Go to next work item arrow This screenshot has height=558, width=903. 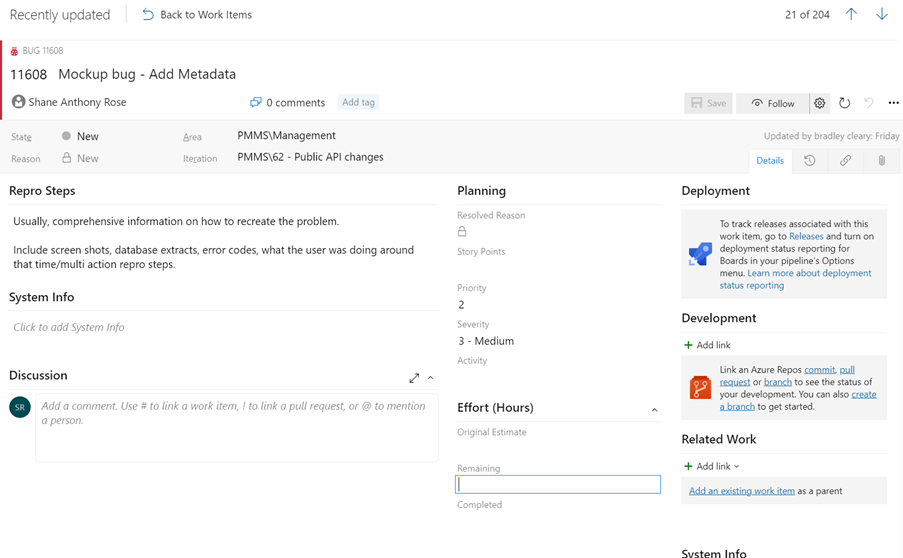pos(881,14)
